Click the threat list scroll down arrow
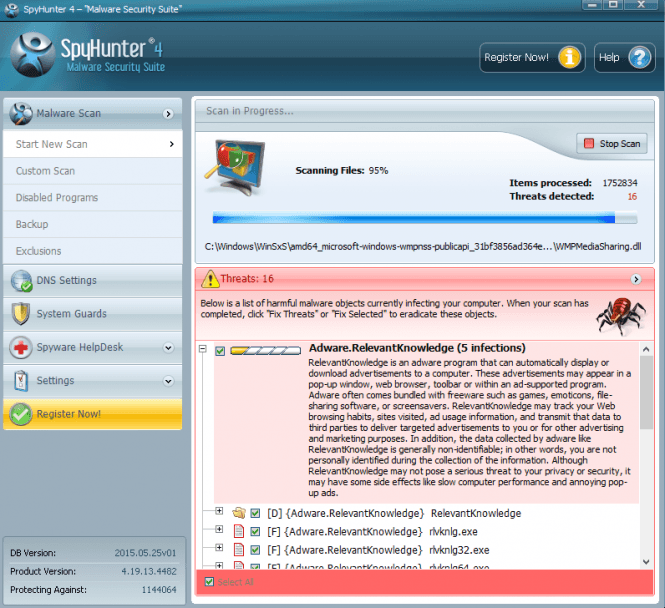This screenshot has height=608, width=665. click(646, 562)
